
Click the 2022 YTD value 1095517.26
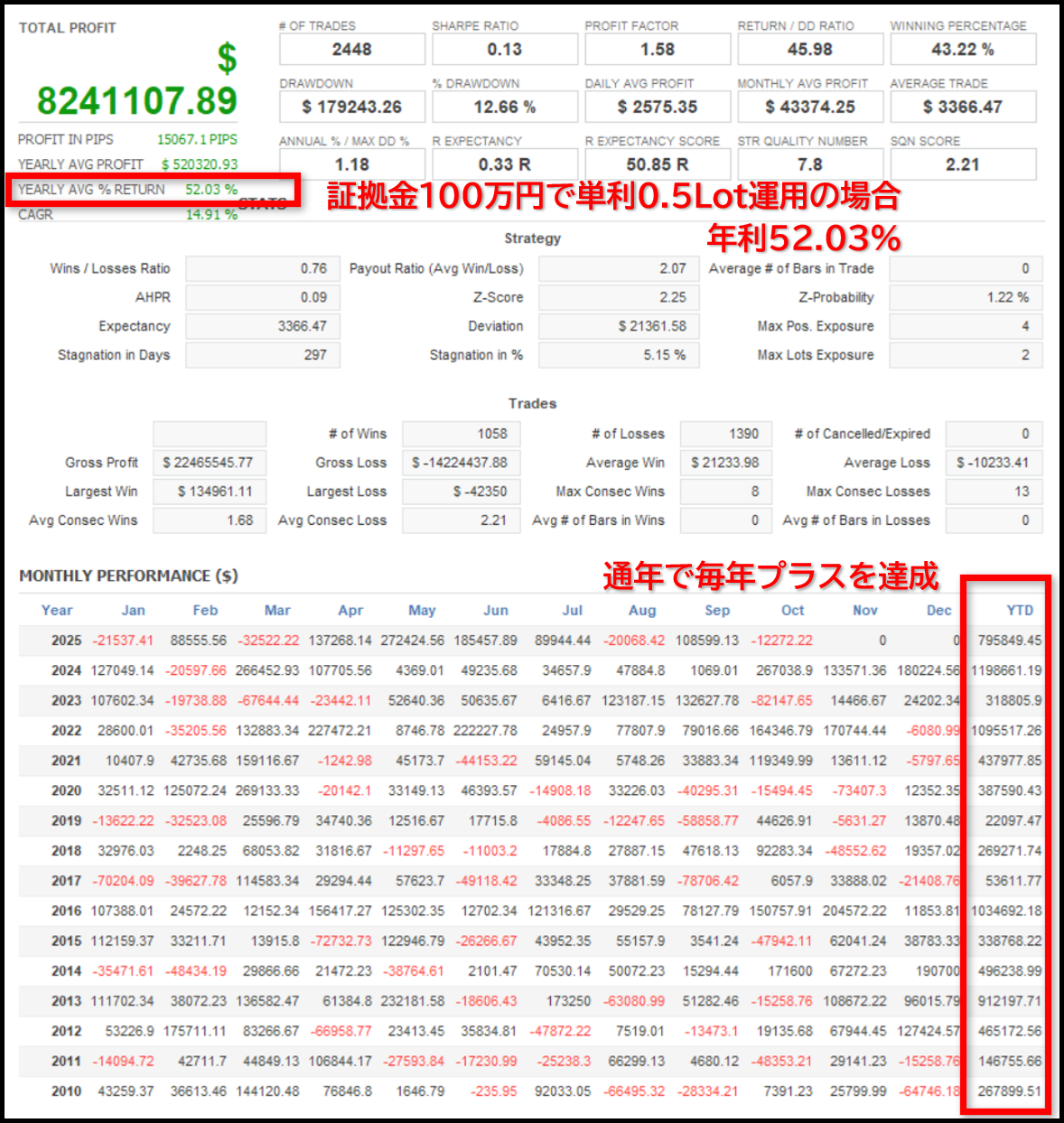pyautogui.click(x=1006, y=730)
